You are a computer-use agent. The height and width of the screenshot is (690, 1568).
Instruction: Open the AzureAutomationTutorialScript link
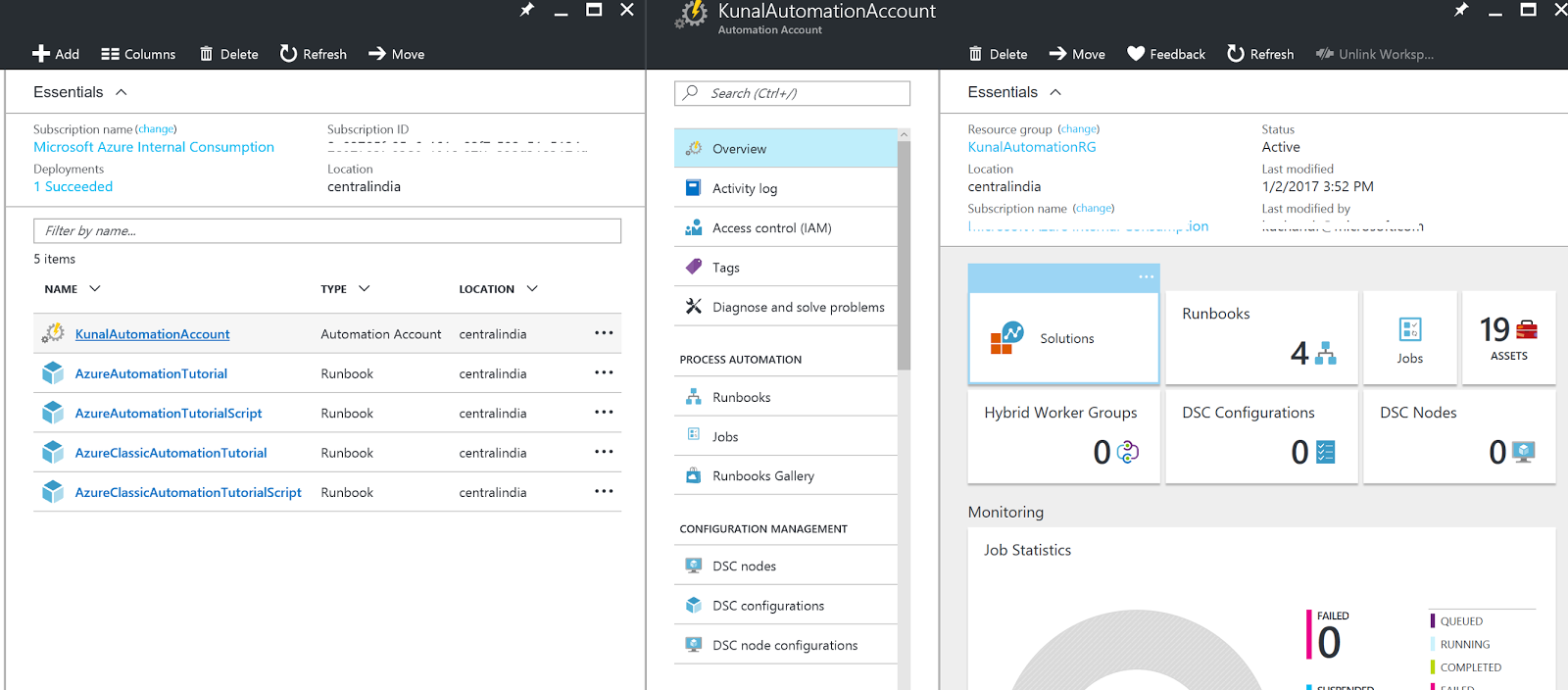pyautogui.click(x=169, y=413)
